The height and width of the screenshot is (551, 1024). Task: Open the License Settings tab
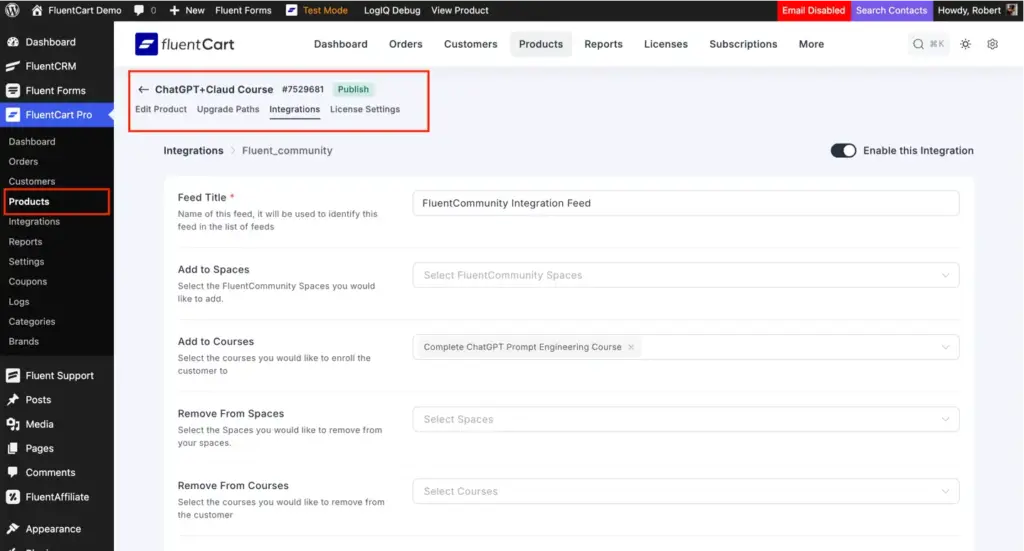tap(365, 109)
